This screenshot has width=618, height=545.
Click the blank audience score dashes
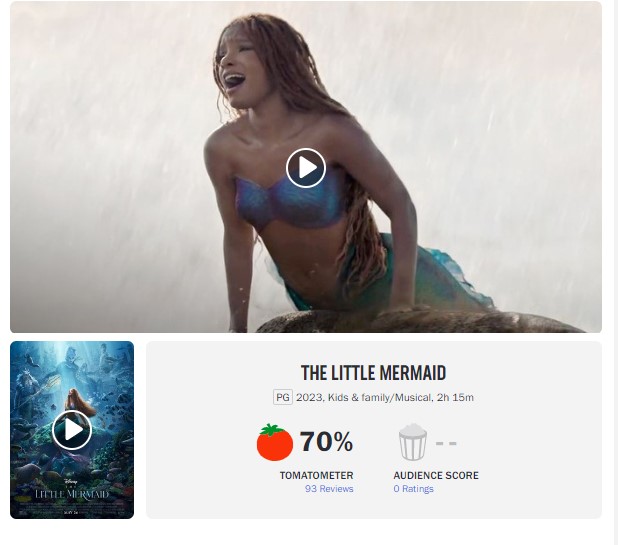click(x=446, y=443)
